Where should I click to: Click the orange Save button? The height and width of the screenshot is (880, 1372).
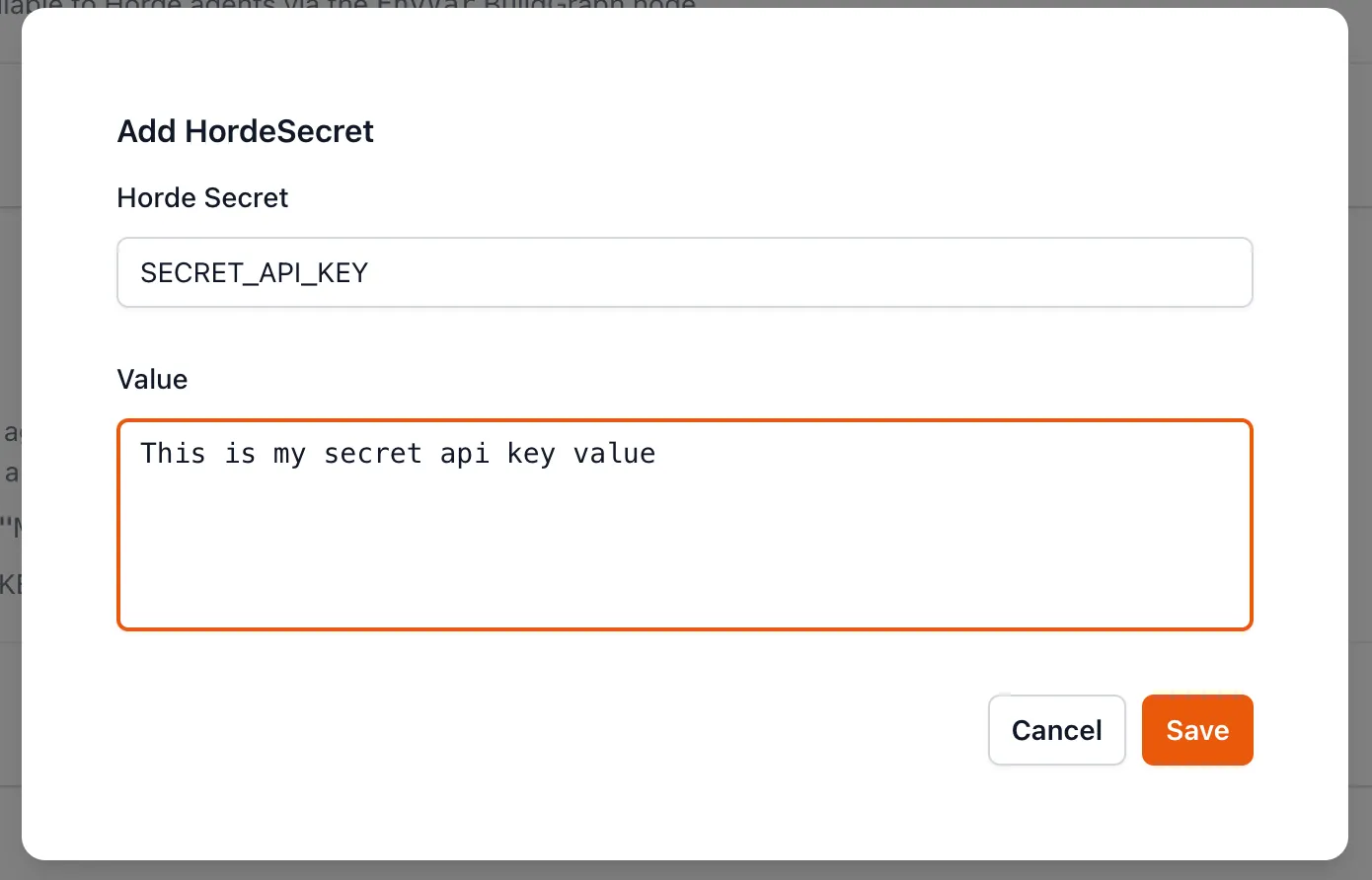click(1196, 730)
